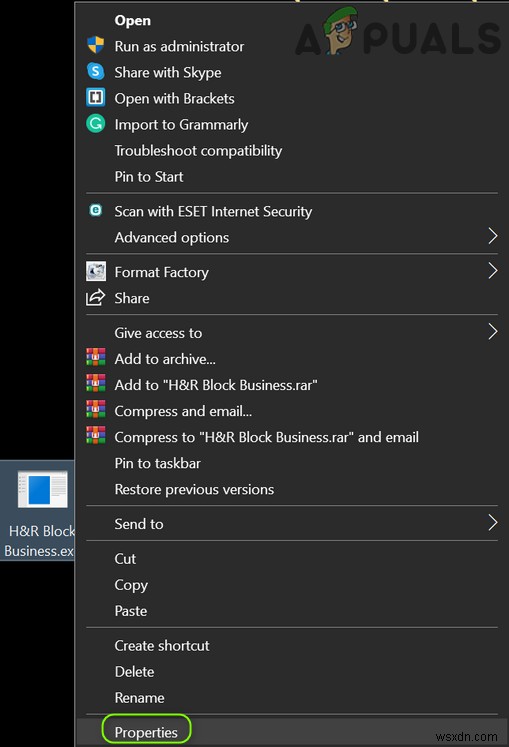Click the WinRAR icon beside Add to archive
509x747 pixels.
pos(95,357)
